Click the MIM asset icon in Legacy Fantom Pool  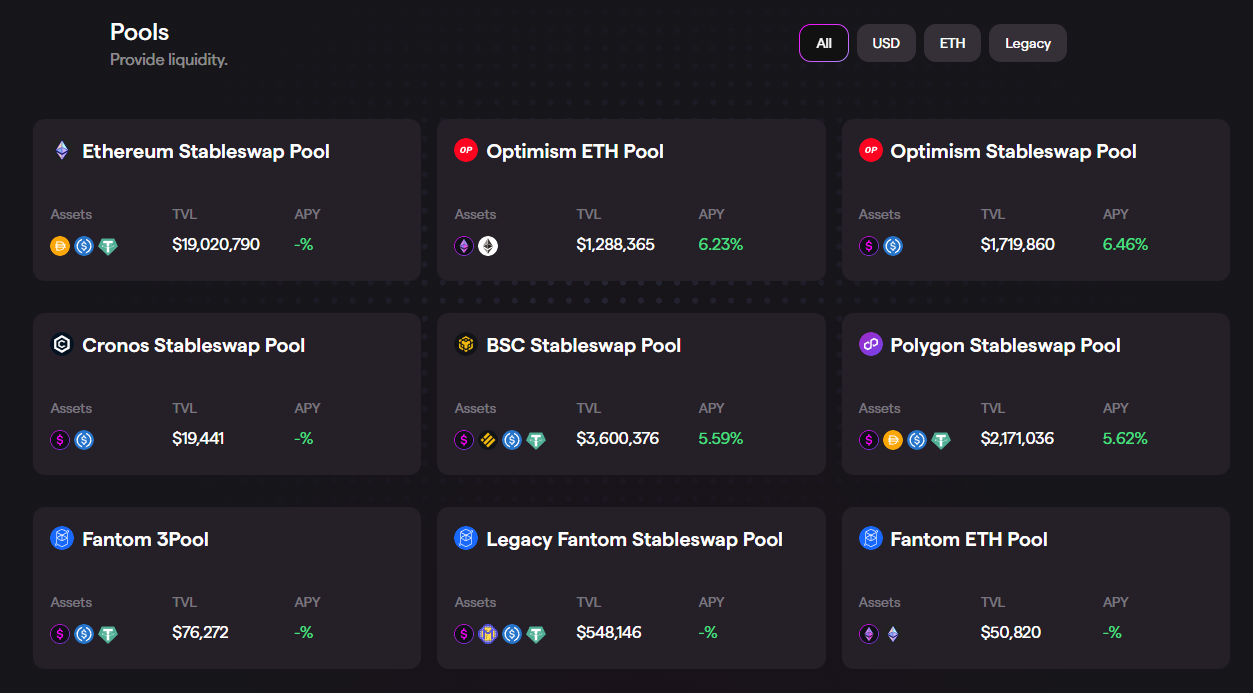[x=488, y=634]
